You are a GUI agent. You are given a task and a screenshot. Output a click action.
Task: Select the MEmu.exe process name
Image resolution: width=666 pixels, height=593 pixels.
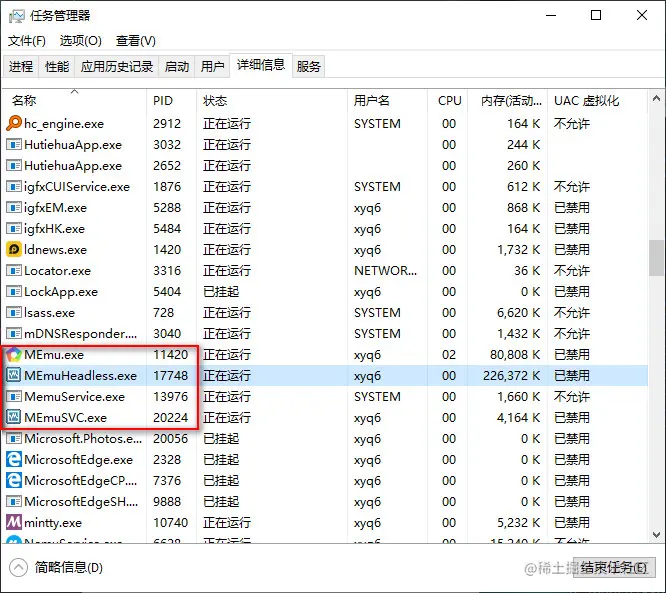tap(54, 354)
